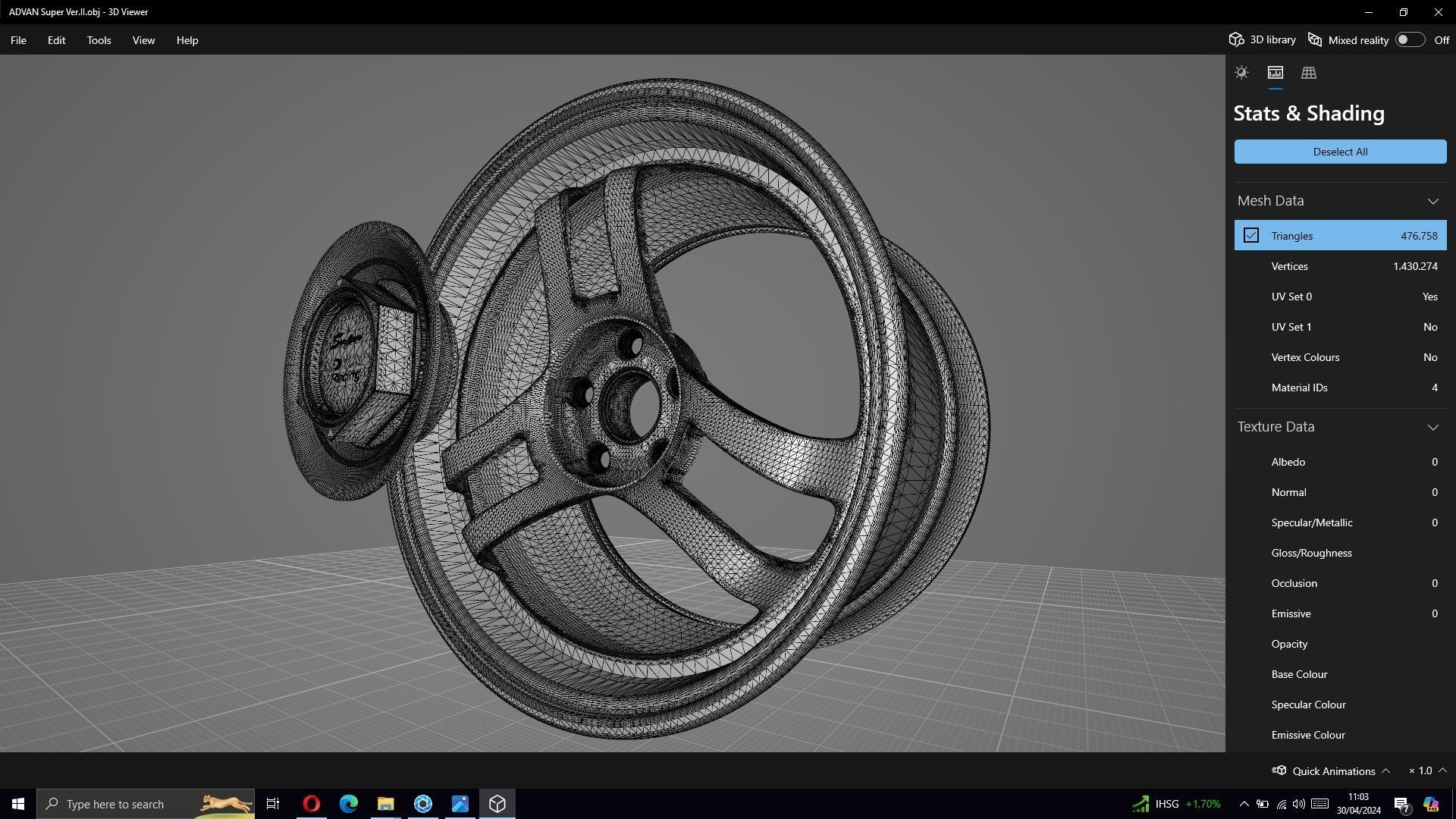Open the IHSG stock widget

(1176, 804)
